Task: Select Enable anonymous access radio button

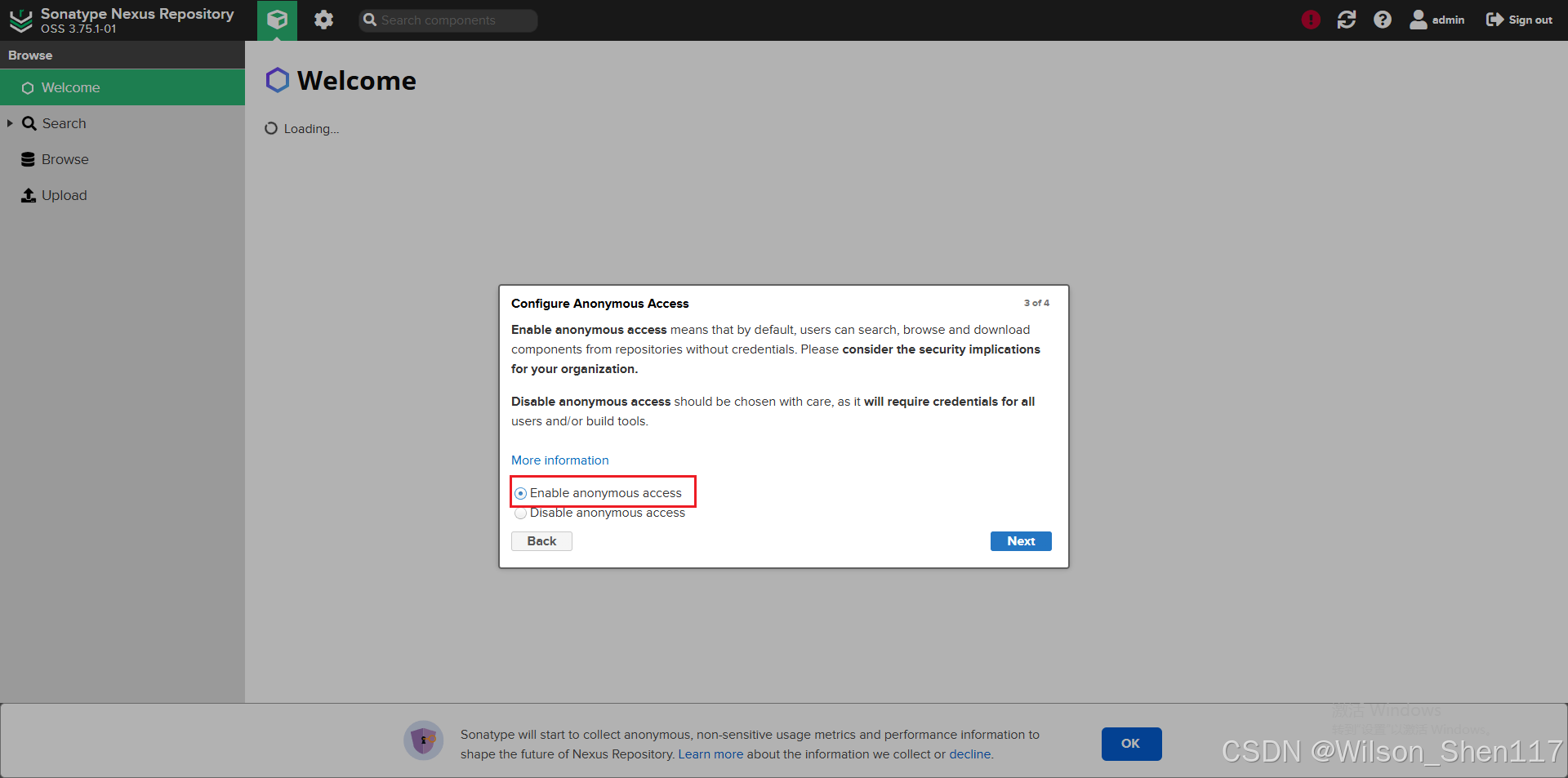Action: tap(520, 494)
